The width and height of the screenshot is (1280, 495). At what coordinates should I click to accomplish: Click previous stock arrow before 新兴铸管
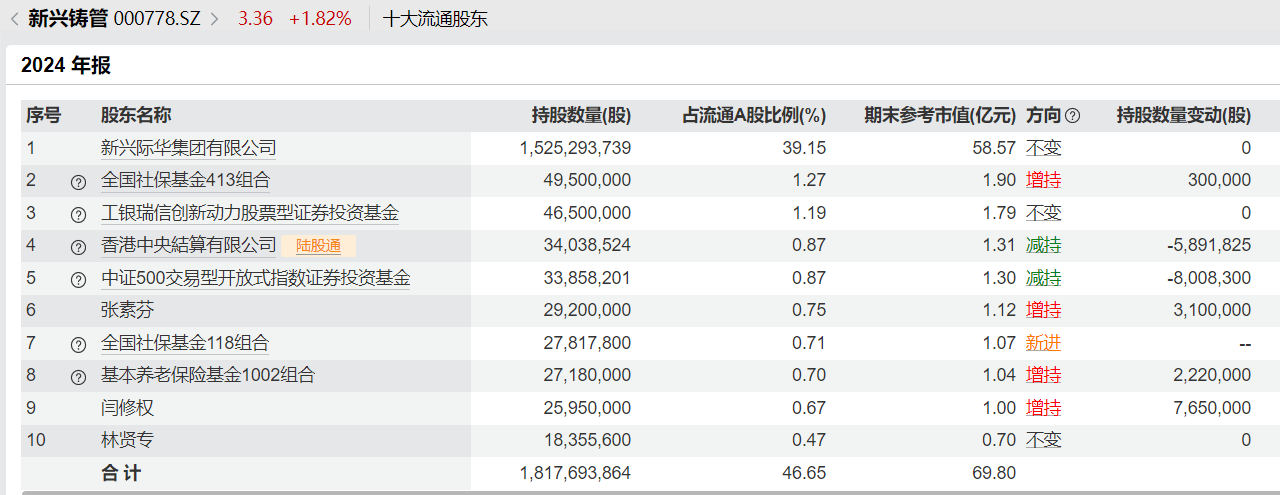pyautogui.click(x=14, y=18)
